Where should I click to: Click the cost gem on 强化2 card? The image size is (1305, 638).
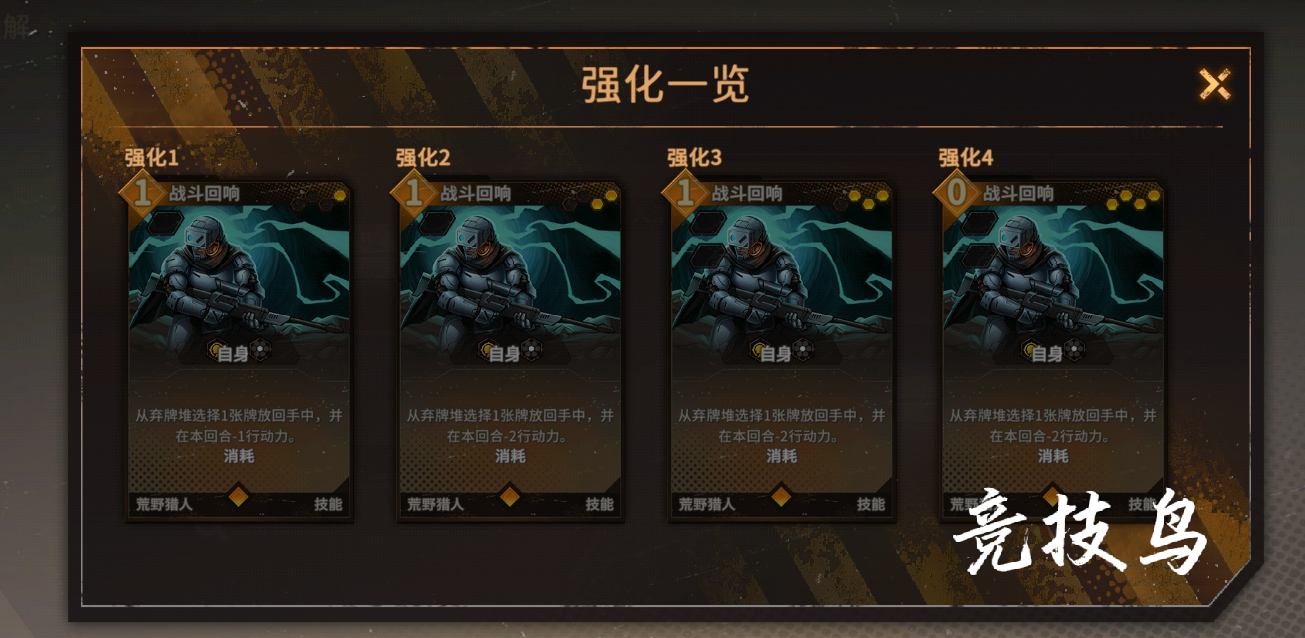click(x=414, y=193)
